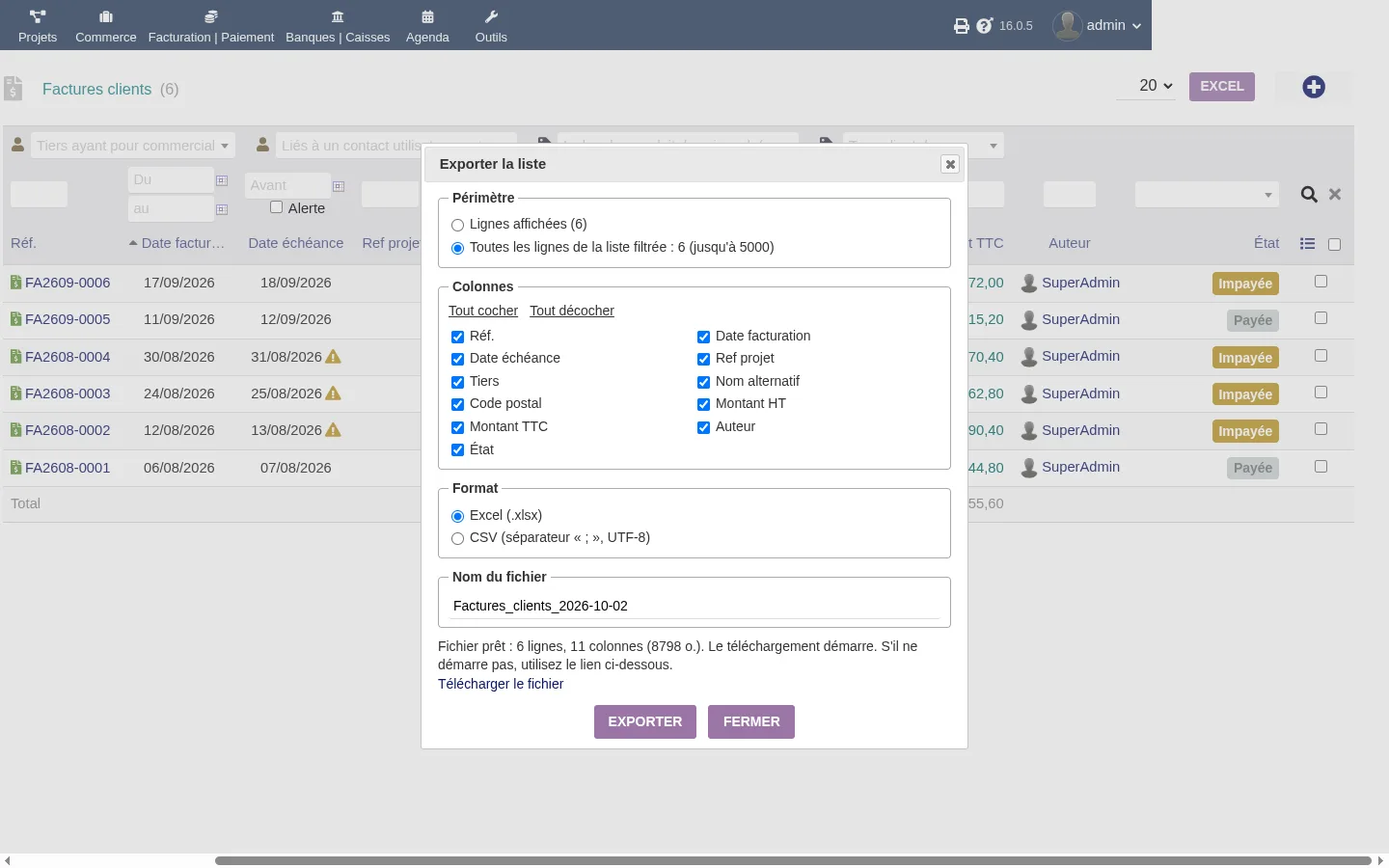
Task: Open the Commerce menu
Action: pos(106,26)
